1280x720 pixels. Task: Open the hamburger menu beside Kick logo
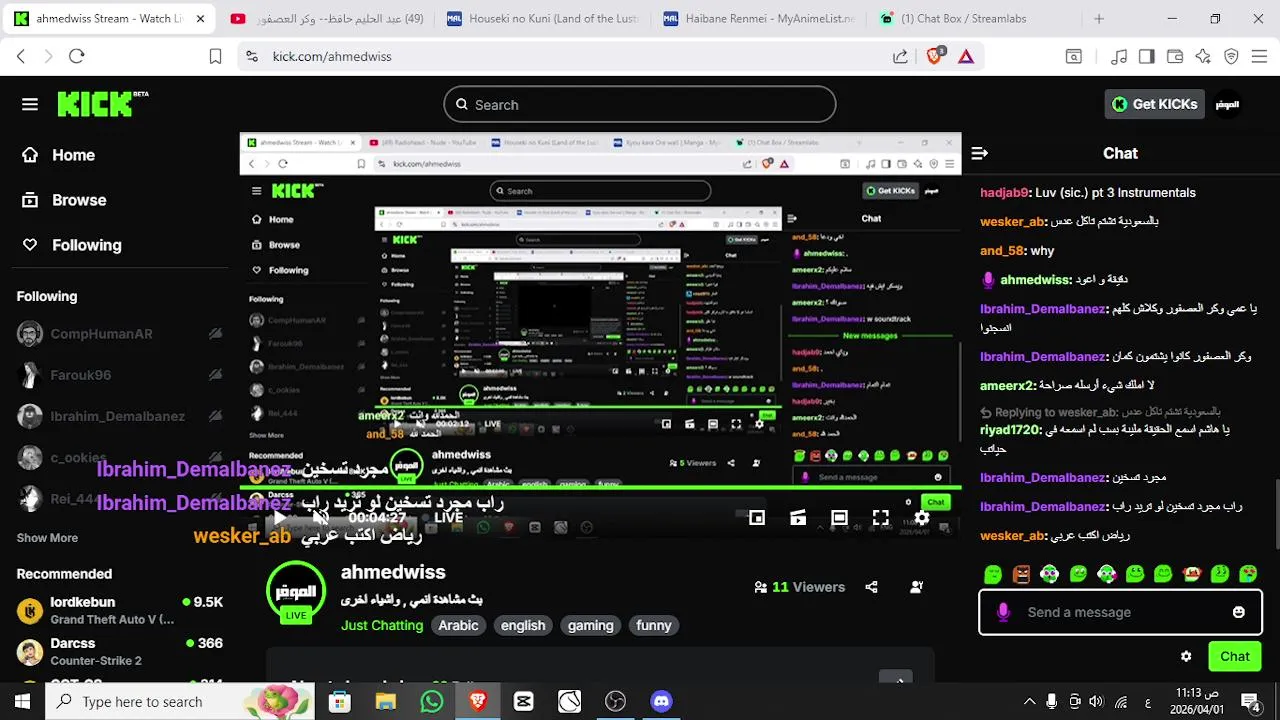[30, 104]
